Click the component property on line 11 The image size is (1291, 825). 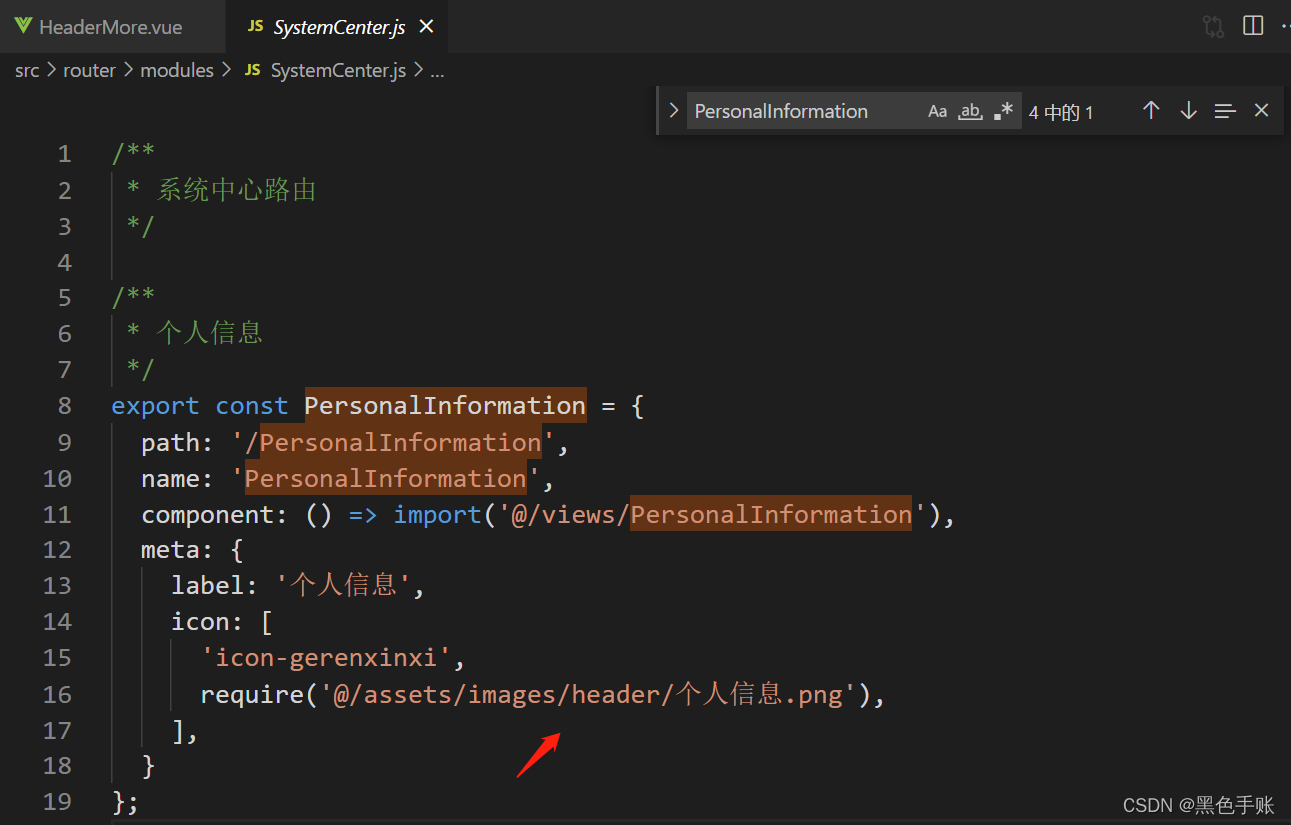(208, 514)
